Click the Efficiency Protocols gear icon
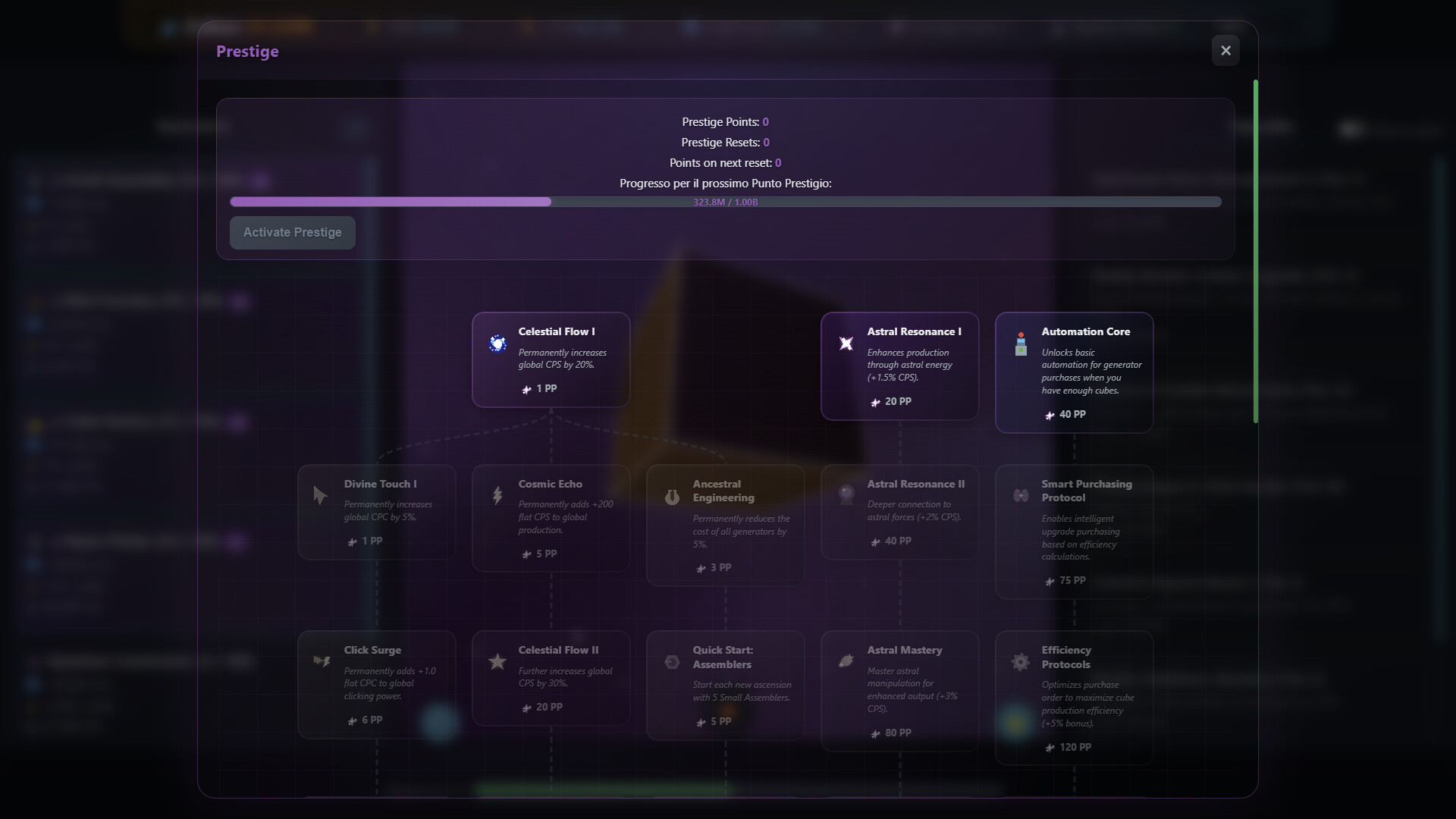 [1020, 661]
